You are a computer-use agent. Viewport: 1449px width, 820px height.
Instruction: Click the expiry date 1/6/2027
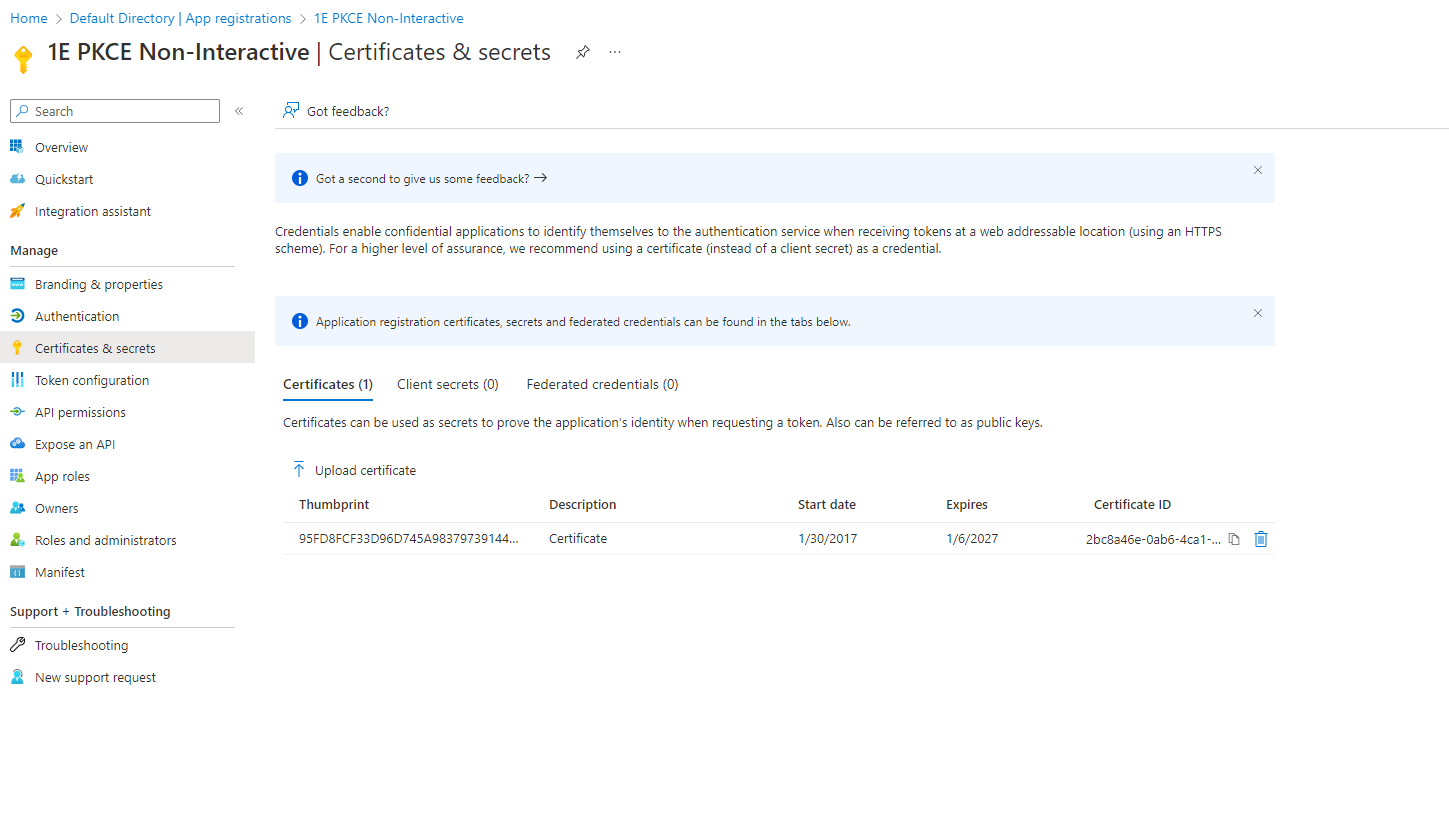point(972,538)
